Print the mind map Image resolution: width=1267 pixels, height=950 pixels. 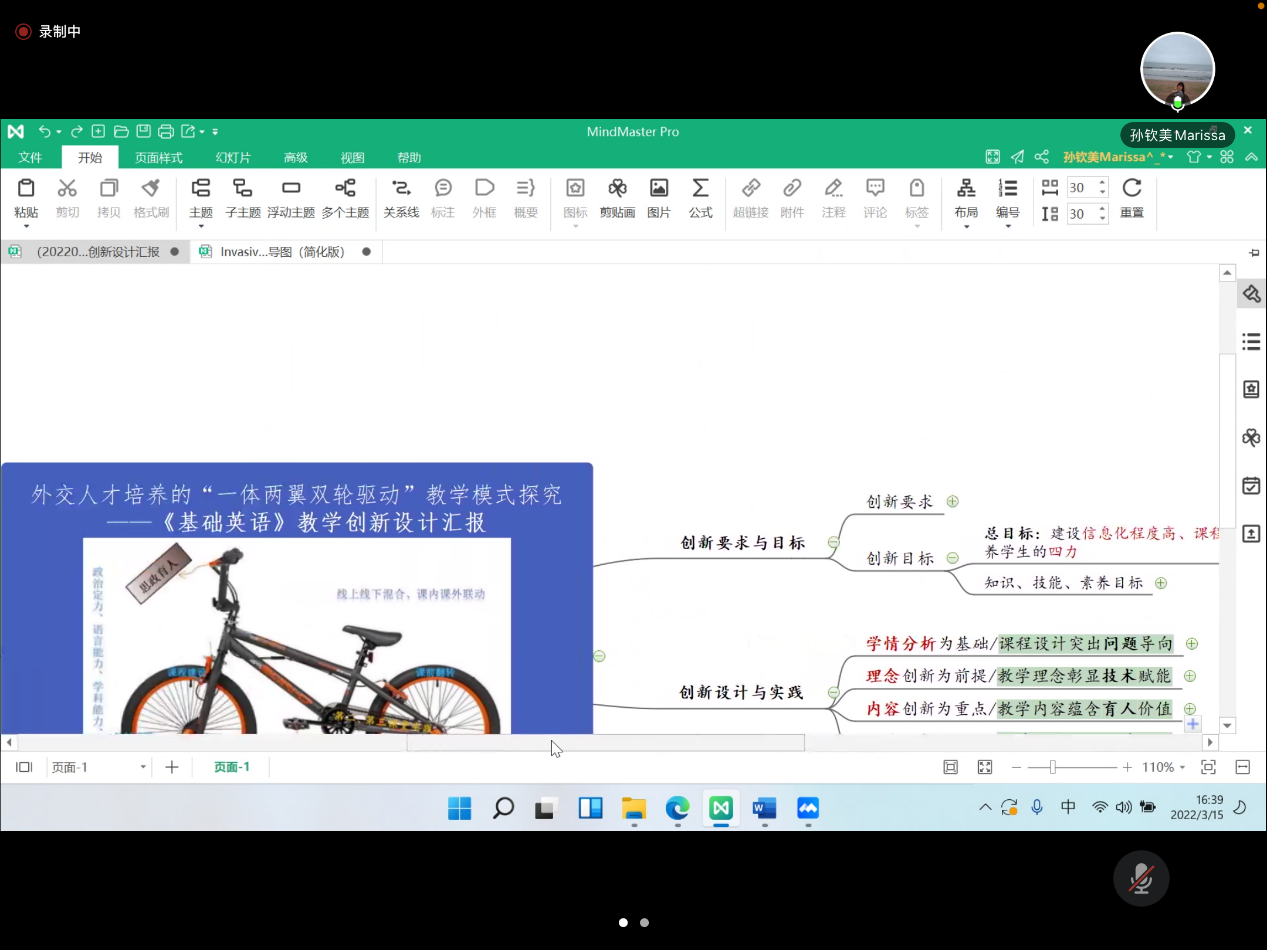[166, 131]
